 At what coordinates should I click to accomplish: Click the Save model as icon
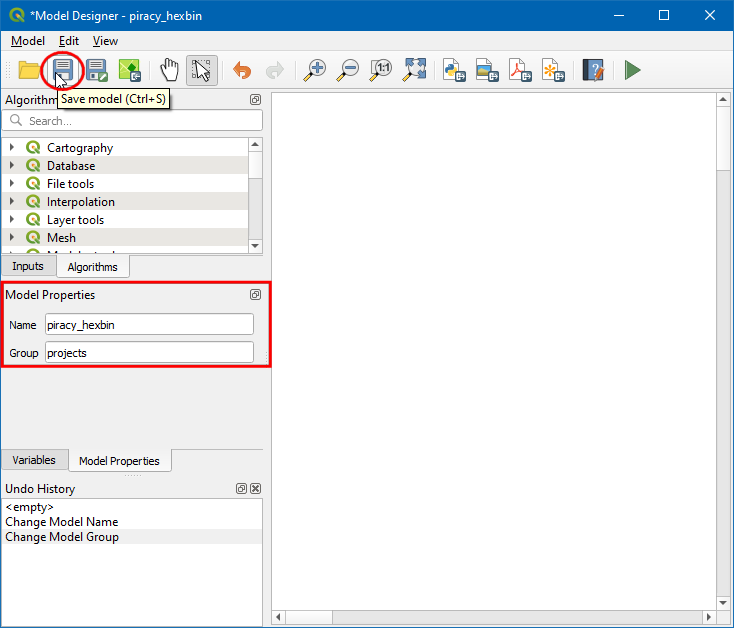[97, 70]
